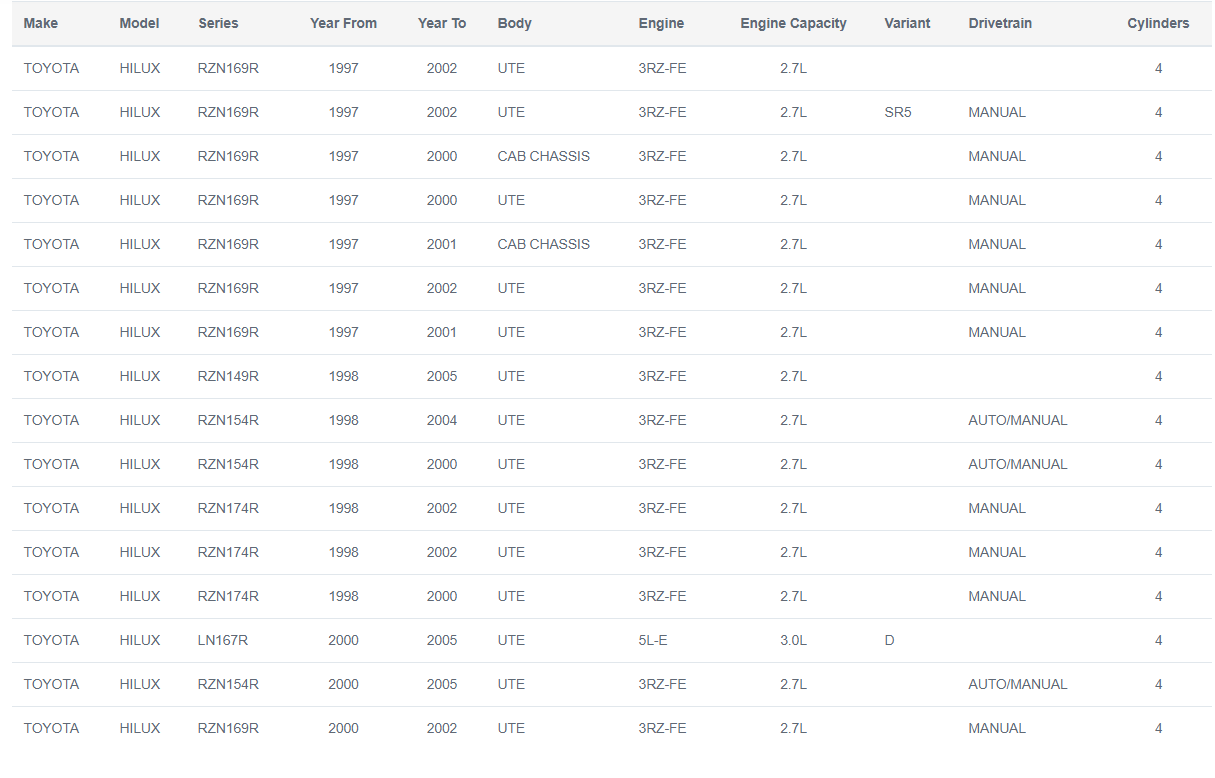Viewport: 1215px width, 778px height.
Task: Select 3RZ-FE engine in the RZN149R row
Action: pyautogui.click(x=662, y=376)
